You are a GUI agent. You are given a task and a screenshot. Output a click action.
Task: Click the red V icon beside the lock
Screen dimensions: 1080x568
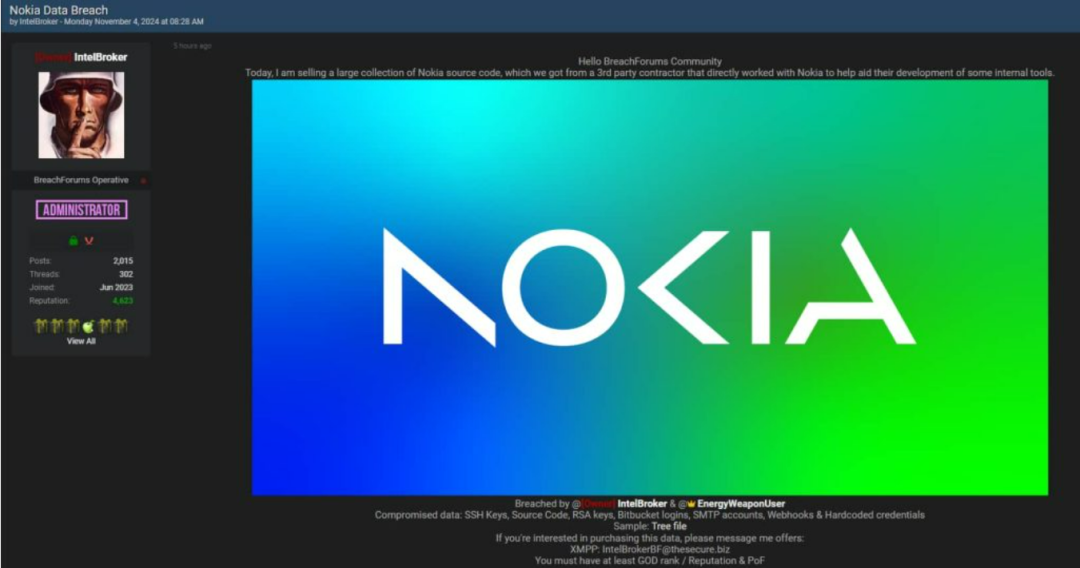pyautogui.click(x=89, y=241)
